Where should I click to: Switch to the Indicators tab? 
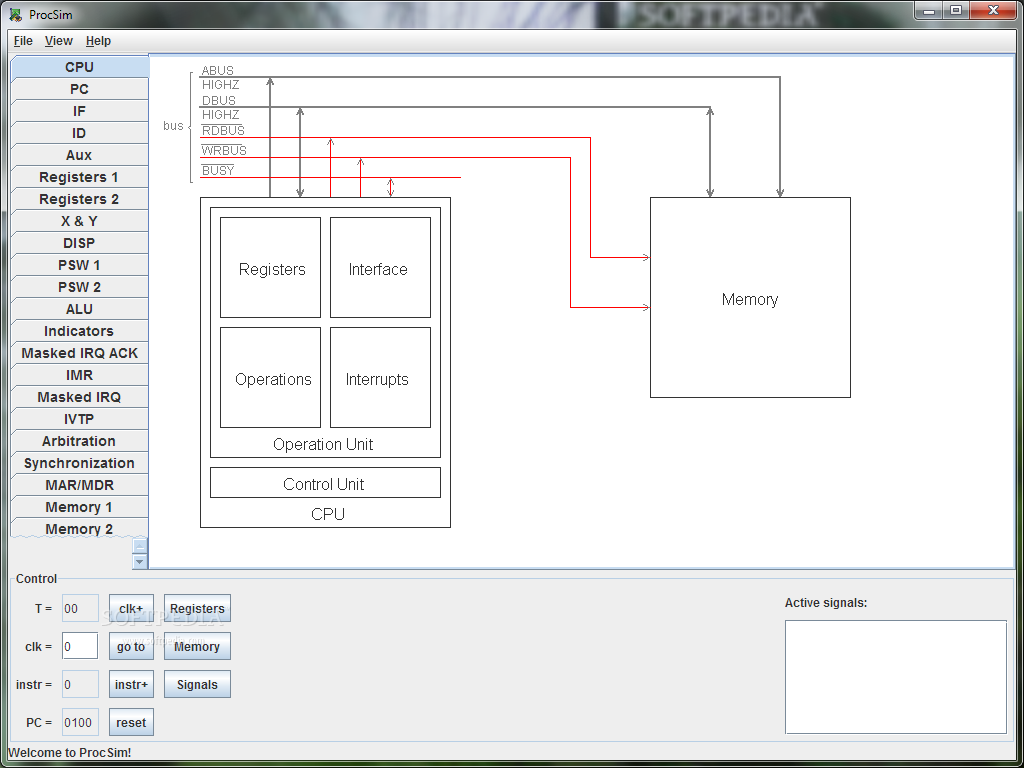[80, 331]
